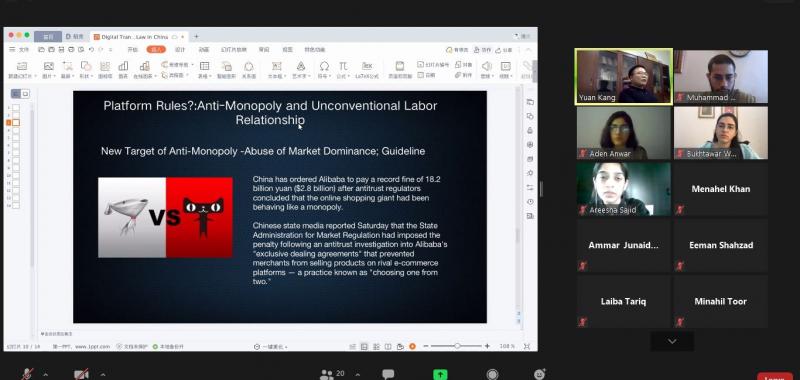Select the highlighted slide thumbnail in panel
Screen dimensions: 800x380
[x=16, y=122]
